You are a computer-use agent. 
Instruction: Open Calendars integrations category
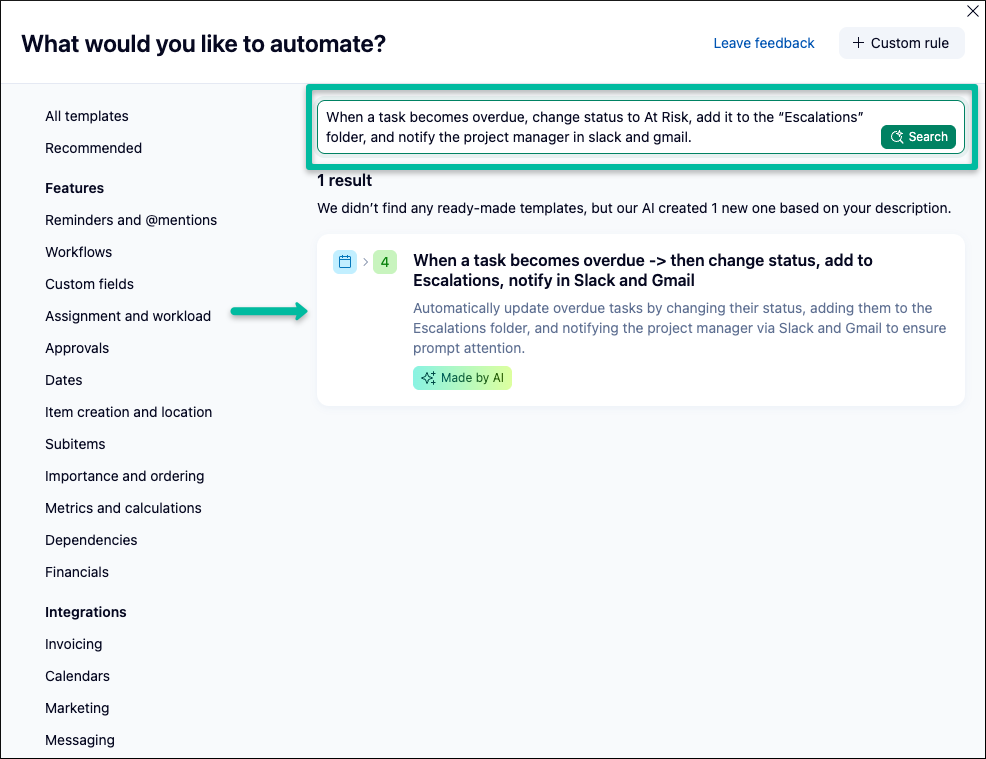[x=77, y=677]
